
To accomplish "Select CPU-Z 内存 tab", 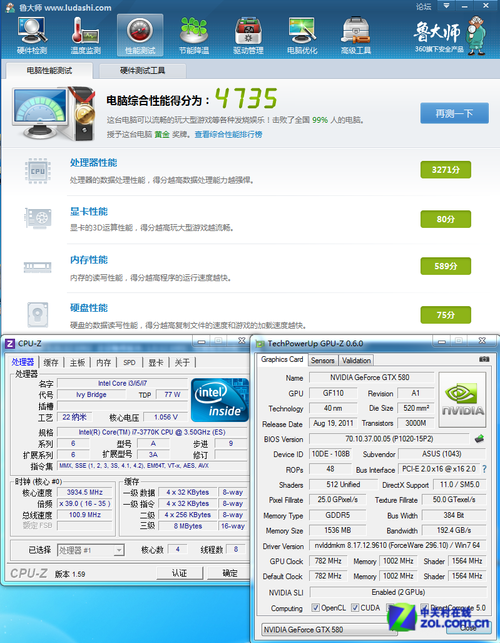I will click(x=103, y=363).
